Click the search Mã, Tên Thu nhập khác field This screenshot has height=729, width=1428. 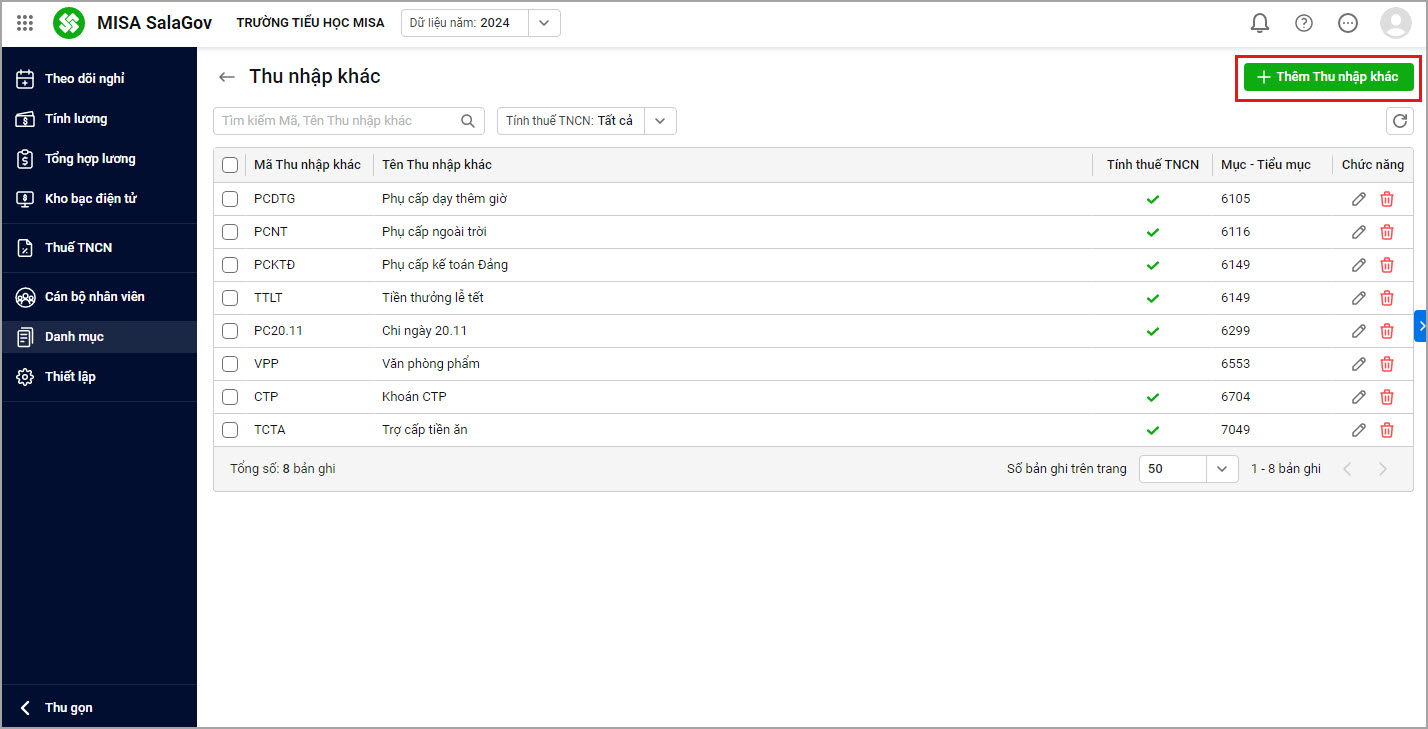(x=349, y=121)
